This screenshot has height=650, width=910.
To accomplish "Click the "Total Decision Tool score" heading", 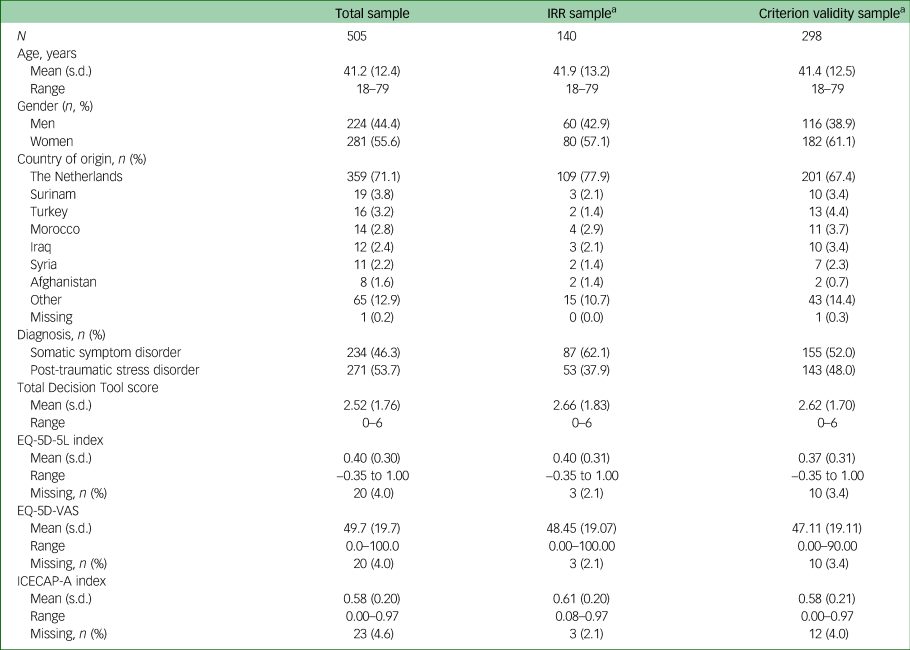I will (x=85, y=387).
